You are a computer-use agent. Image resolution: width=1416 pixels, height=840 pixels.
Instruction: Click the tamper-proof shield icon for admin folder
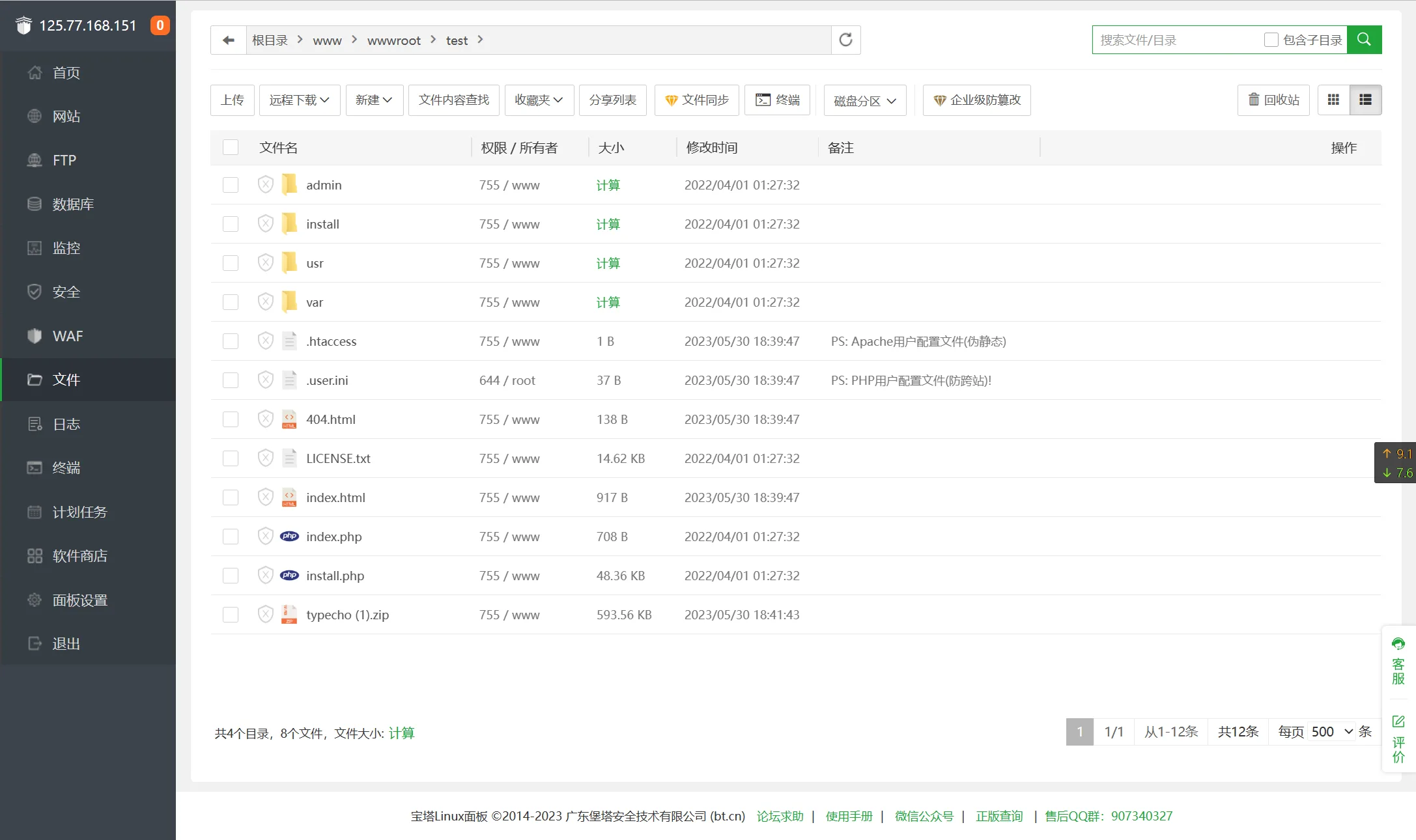265,185
